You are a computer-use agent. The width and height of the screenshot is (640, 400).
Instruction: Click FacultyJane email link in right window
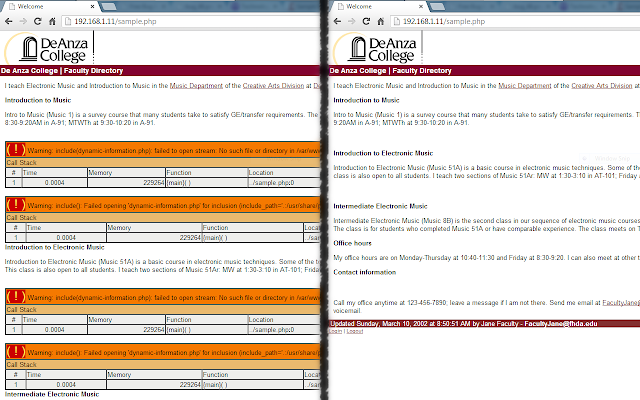[x=621, y=303]
